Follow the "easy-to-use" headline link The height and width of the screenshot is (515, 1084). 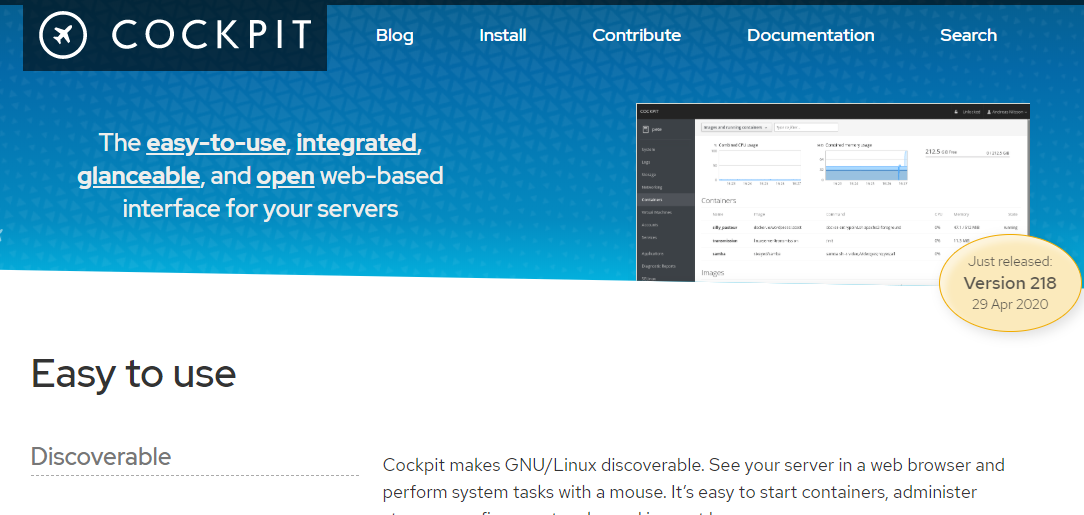click(216, 143)
